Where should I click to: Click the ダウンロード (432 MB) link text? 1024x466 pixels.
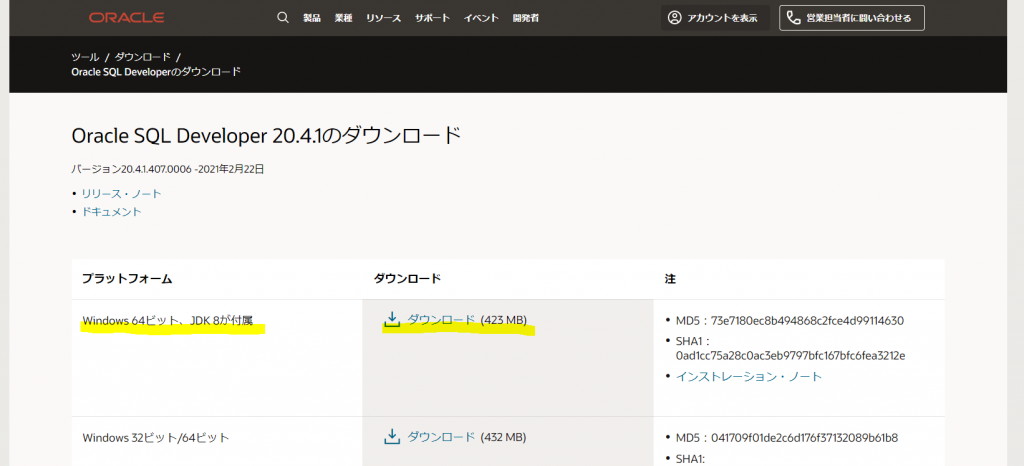(441, 437)
